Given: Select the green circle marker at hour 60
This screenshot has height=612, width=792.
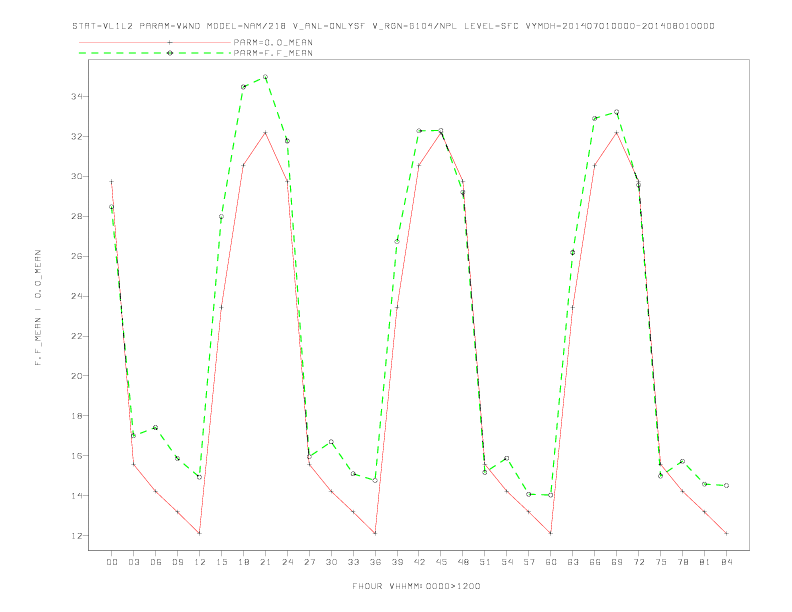Looking at the screenshot, I should pyautogui.click(x=551, y=495).
